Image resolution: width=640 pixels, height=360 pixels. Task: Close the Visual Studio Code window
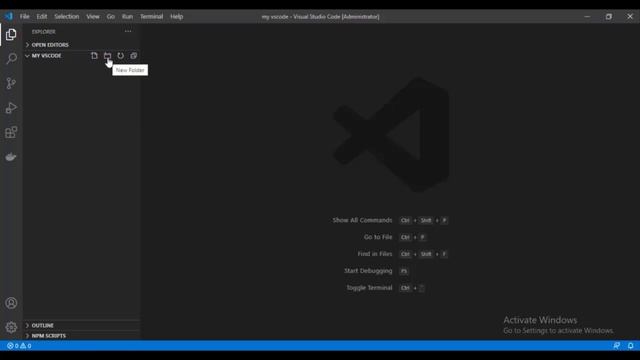click(630, 16)
